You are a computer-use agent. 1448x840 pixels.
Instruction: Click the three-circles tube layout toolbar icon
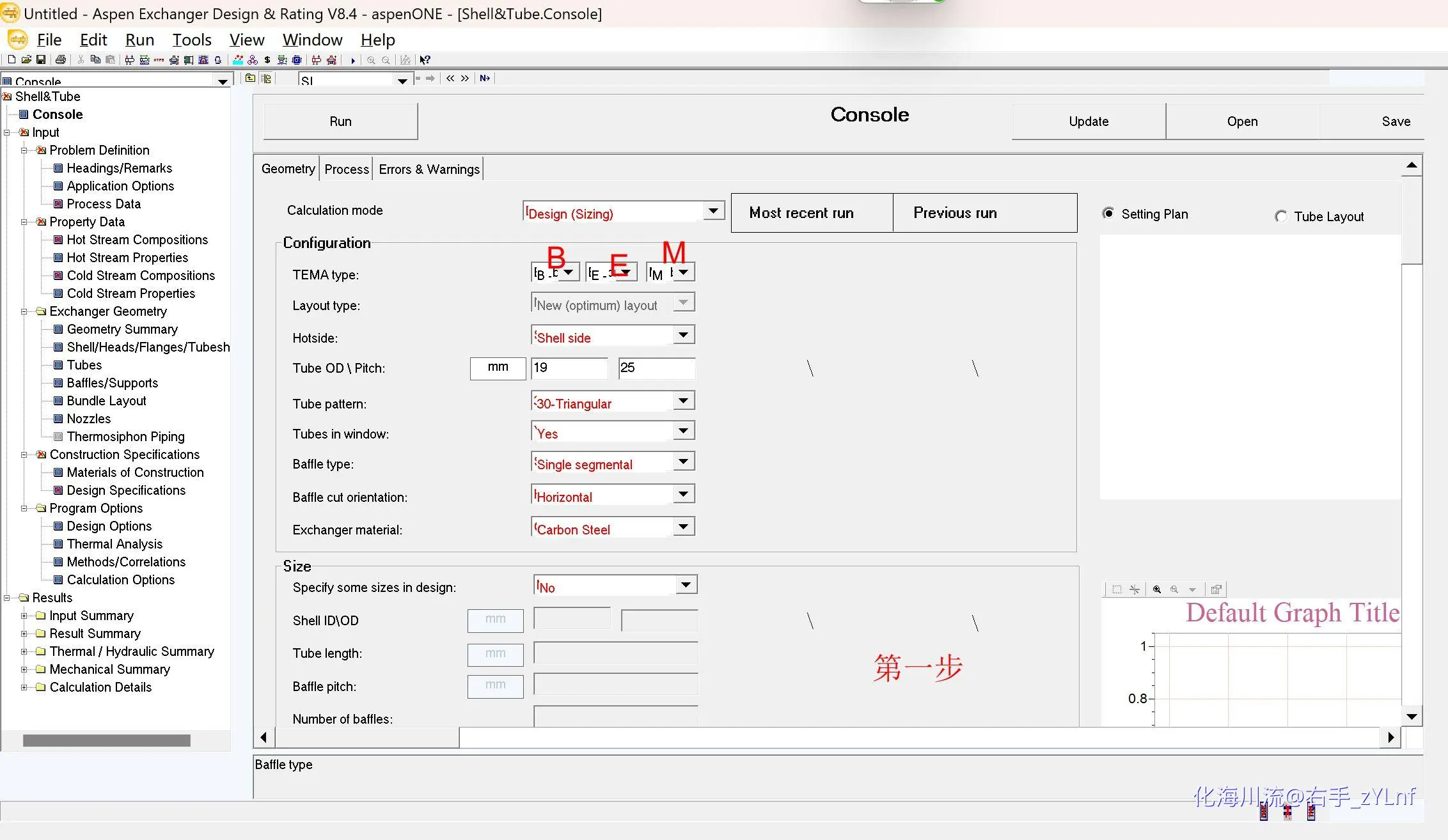[253, 60]
